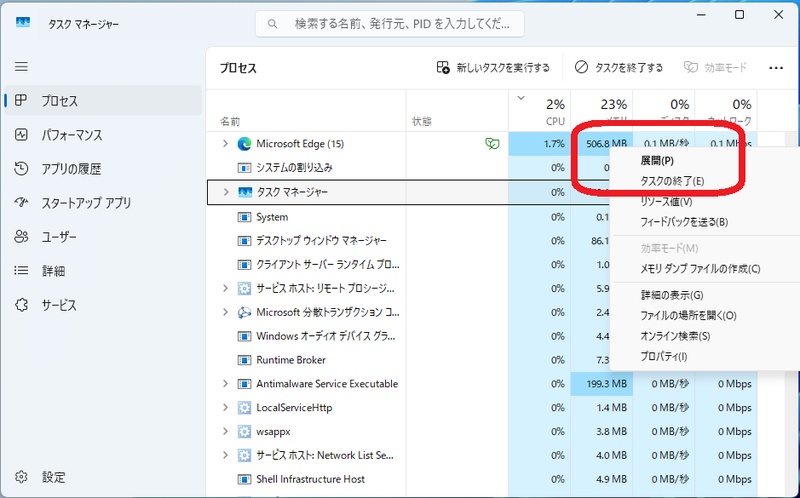800x498 pixels.
Task: Click the タスク マネージャー process row icon
Action: click(x=245, y=192)
